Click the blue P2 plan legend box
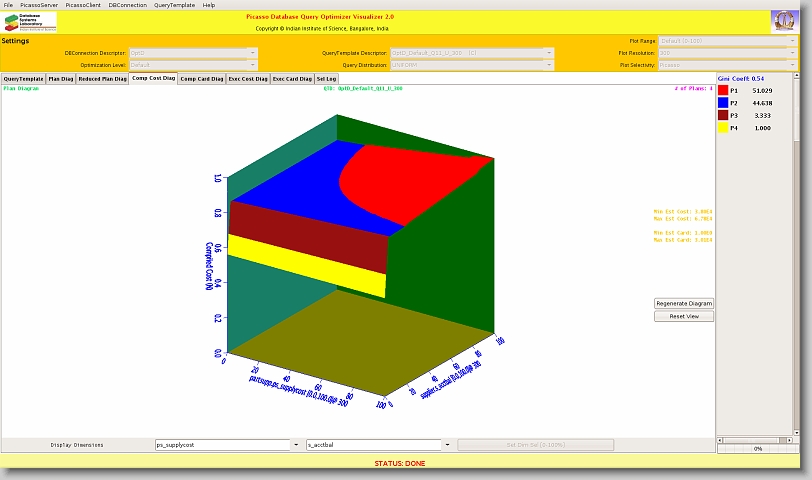This screenshot has height=480, width=812. click(x=723, y=103)
